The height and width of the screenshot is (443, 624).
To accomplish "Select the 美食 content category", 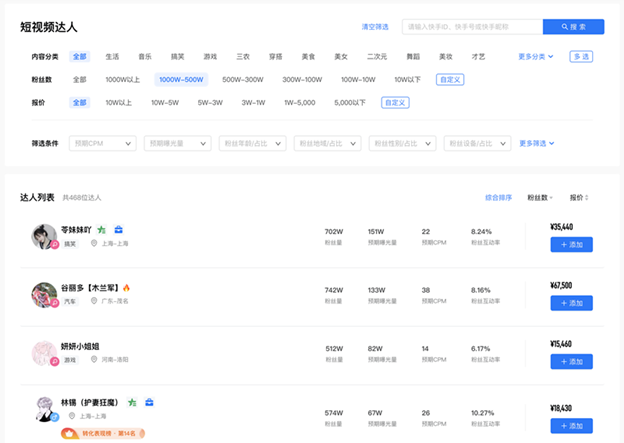I will [308, 57].
